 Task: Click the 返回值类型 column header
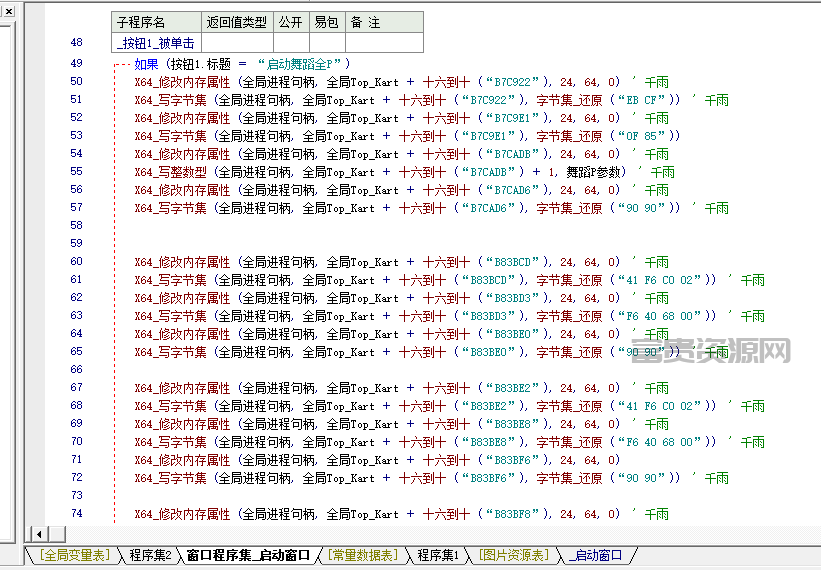coord(237,23)
